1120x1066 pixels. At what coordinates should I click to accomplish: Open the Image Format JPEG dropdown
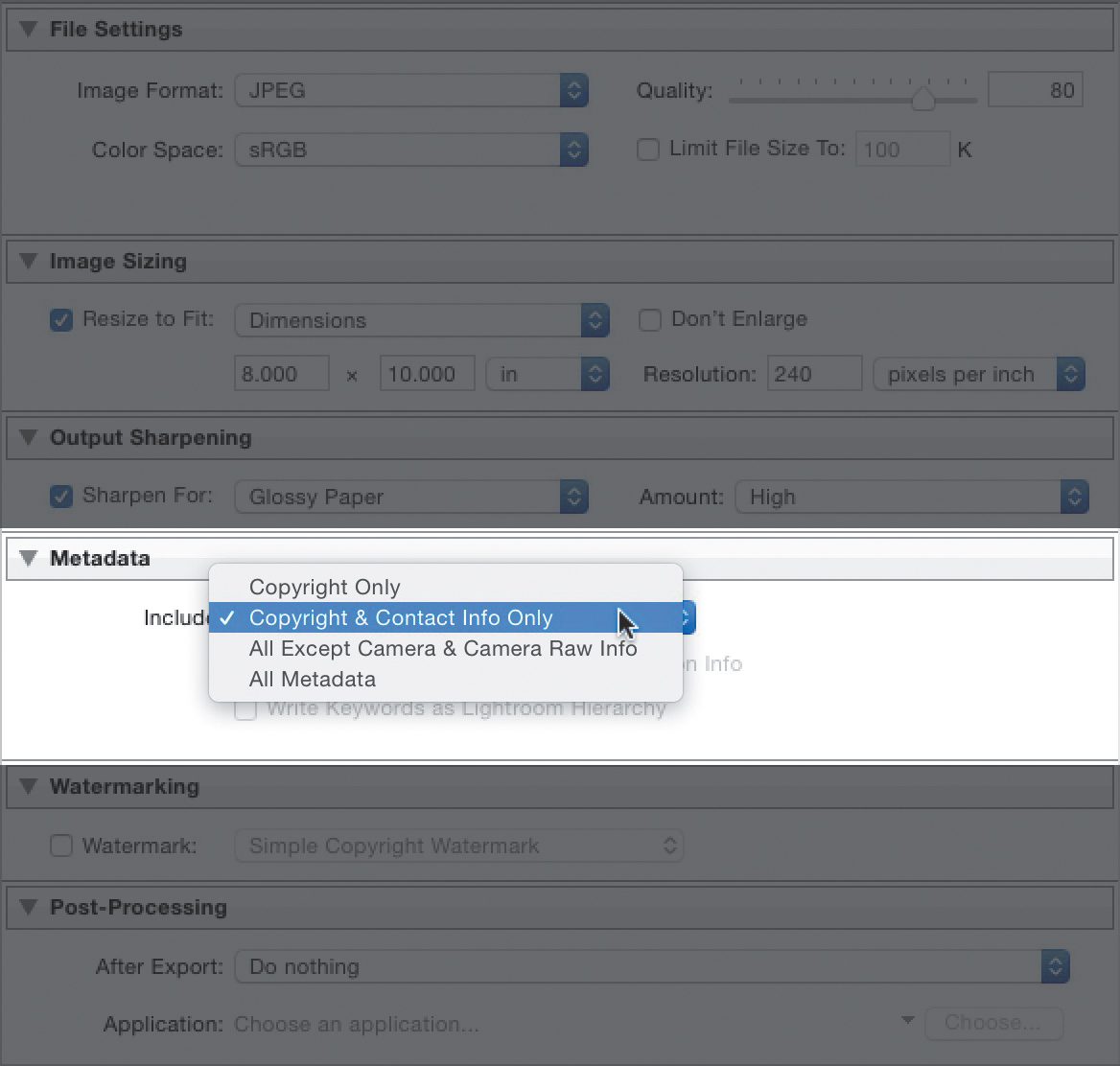click(410, 91)
